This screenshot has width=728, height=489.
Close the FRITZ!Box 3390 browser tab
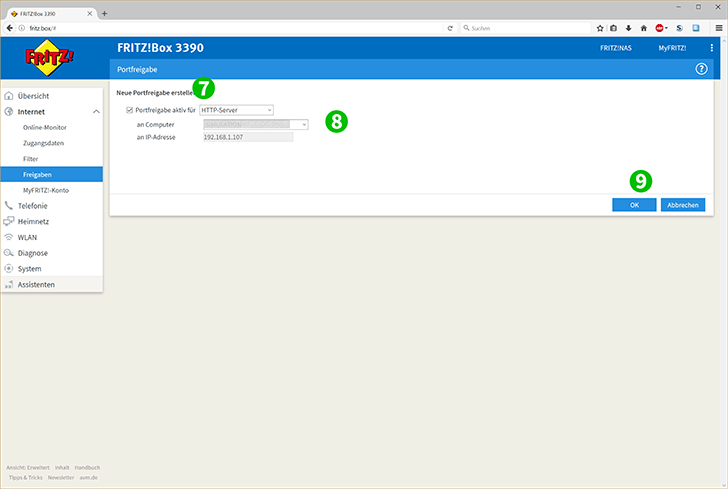[x=90, y=13]
